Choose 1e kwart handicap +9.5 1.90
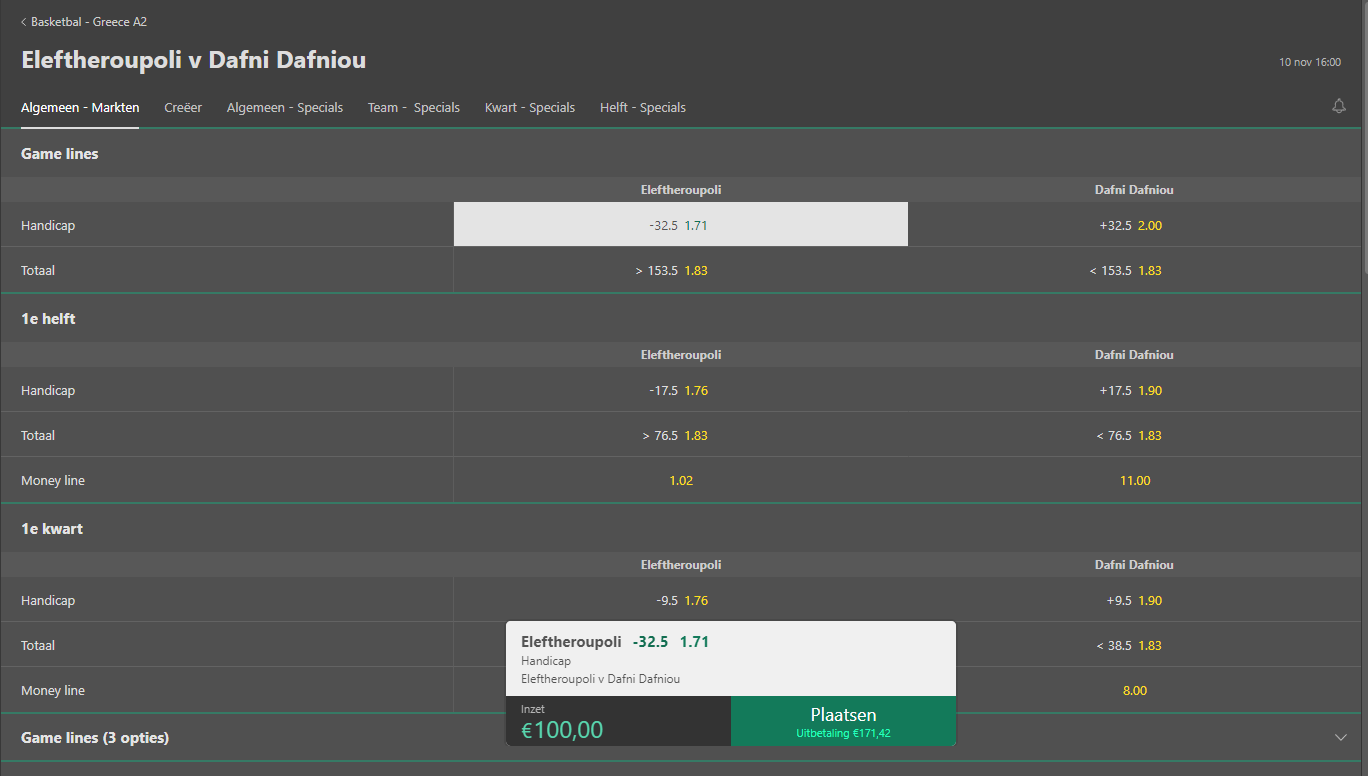 pos(1135,600)
